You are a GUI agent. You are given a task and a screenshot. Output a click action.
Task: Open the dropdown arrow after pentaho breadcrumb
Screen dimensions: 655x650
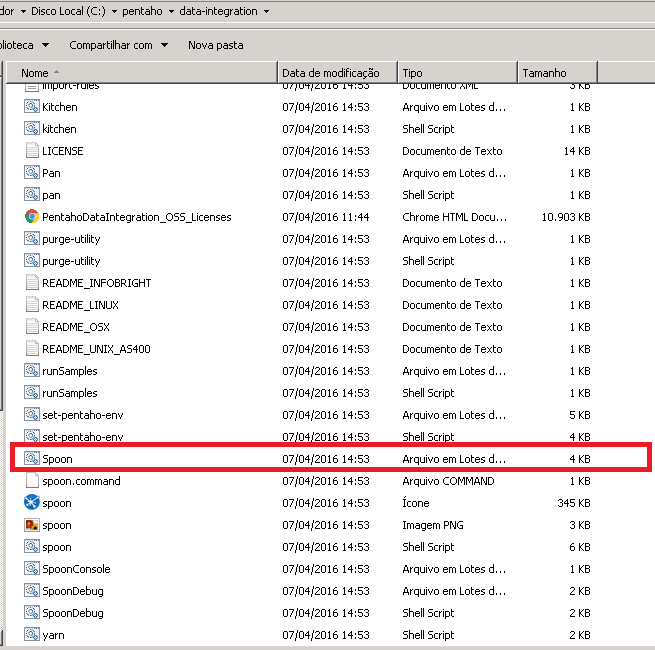(x=171, y=11)
